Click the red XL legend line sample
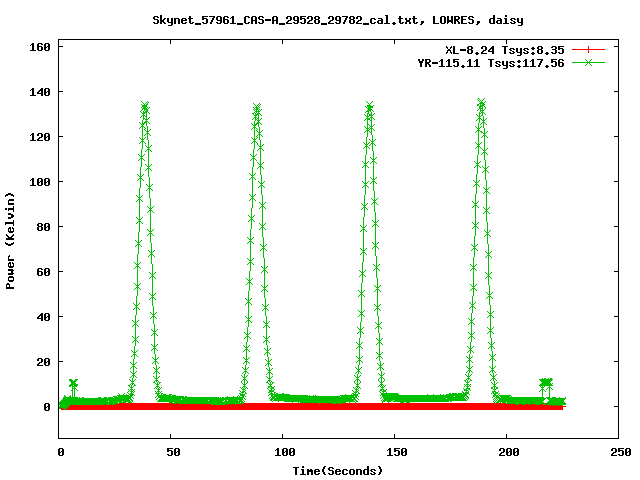Image resolution: width=640 pixels, height=480 pixels. (588, 50)
